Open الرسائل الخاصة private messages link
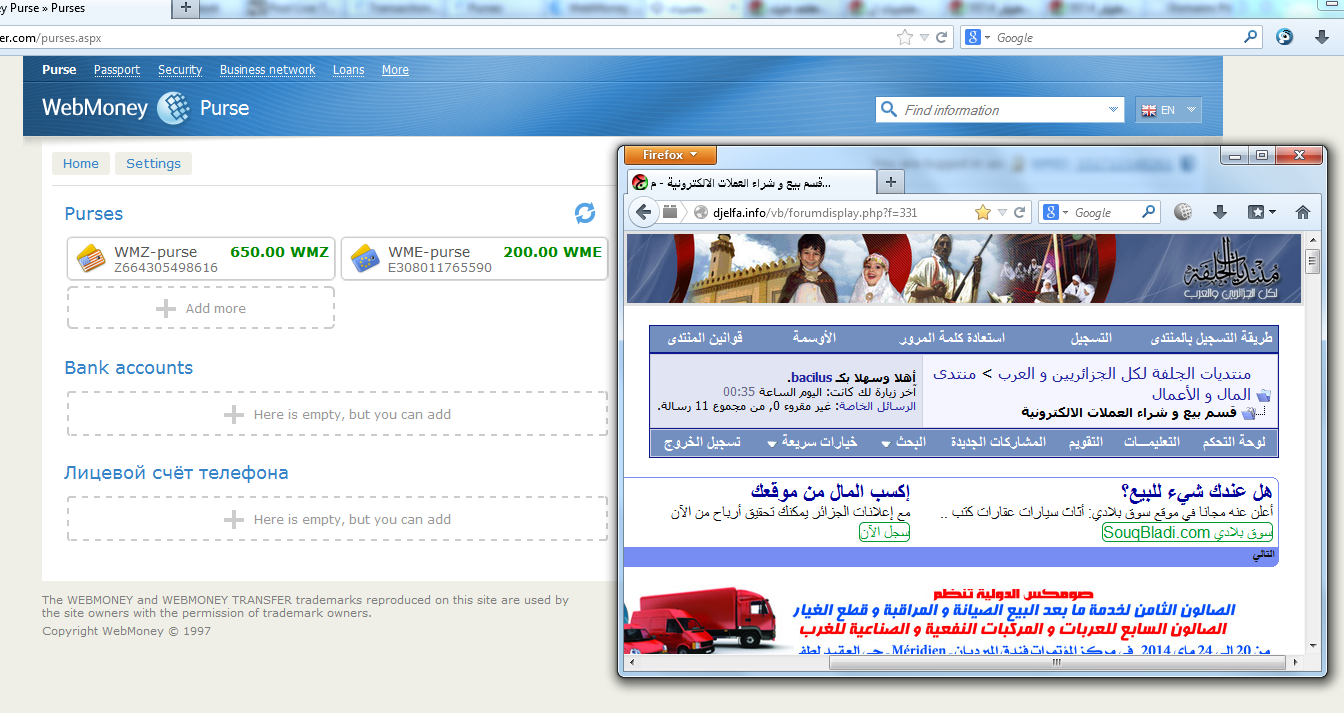 coord(879,406)
